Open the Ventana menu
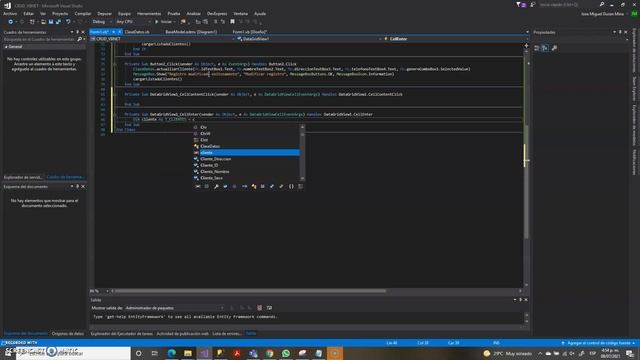 [241, 13]
